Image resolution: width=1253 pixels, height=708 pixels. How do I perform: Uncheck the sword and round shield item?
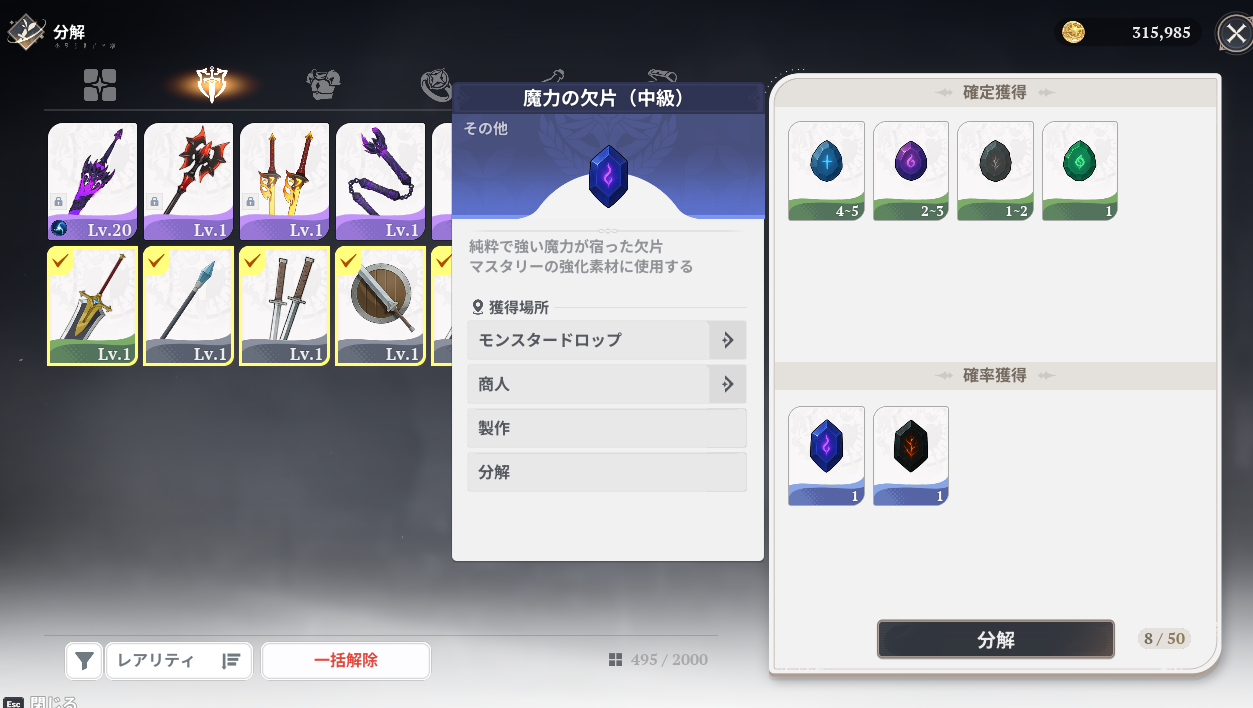[380, 306]
